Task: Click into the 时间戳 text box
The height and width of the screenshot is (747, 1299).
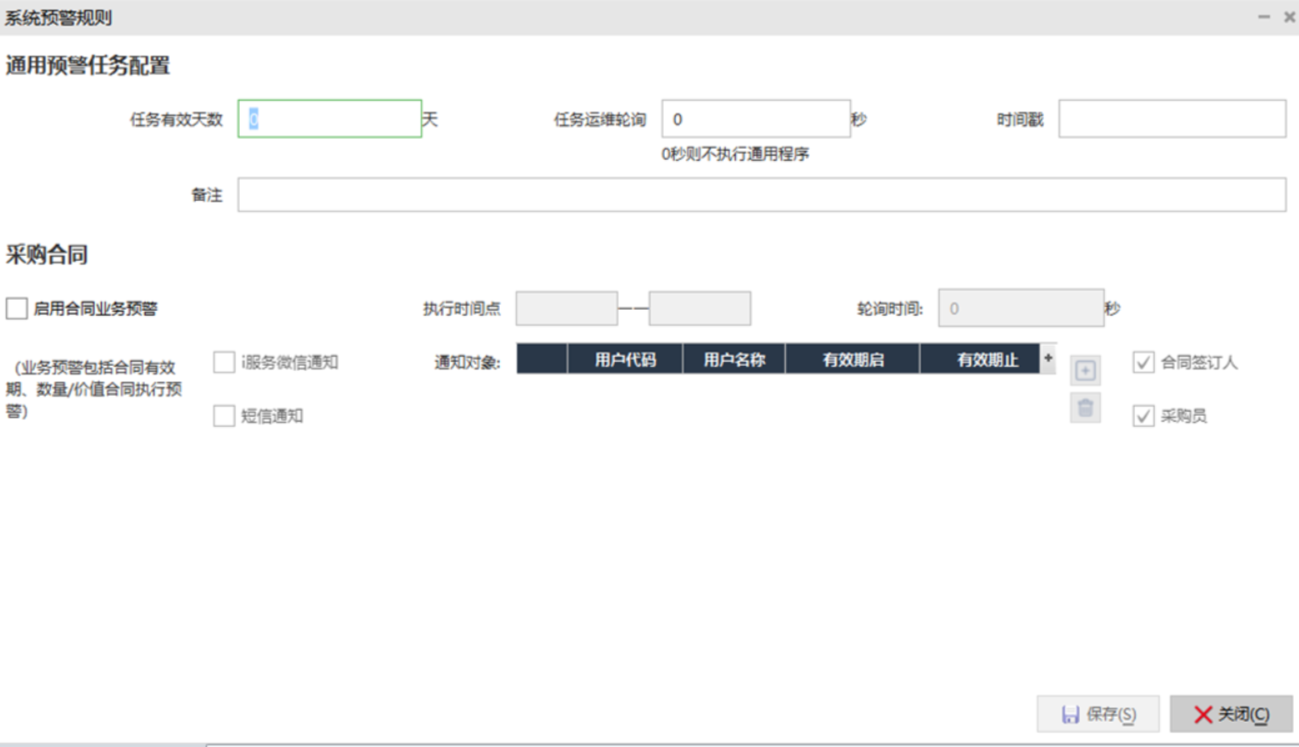Action: point(1171,119)
